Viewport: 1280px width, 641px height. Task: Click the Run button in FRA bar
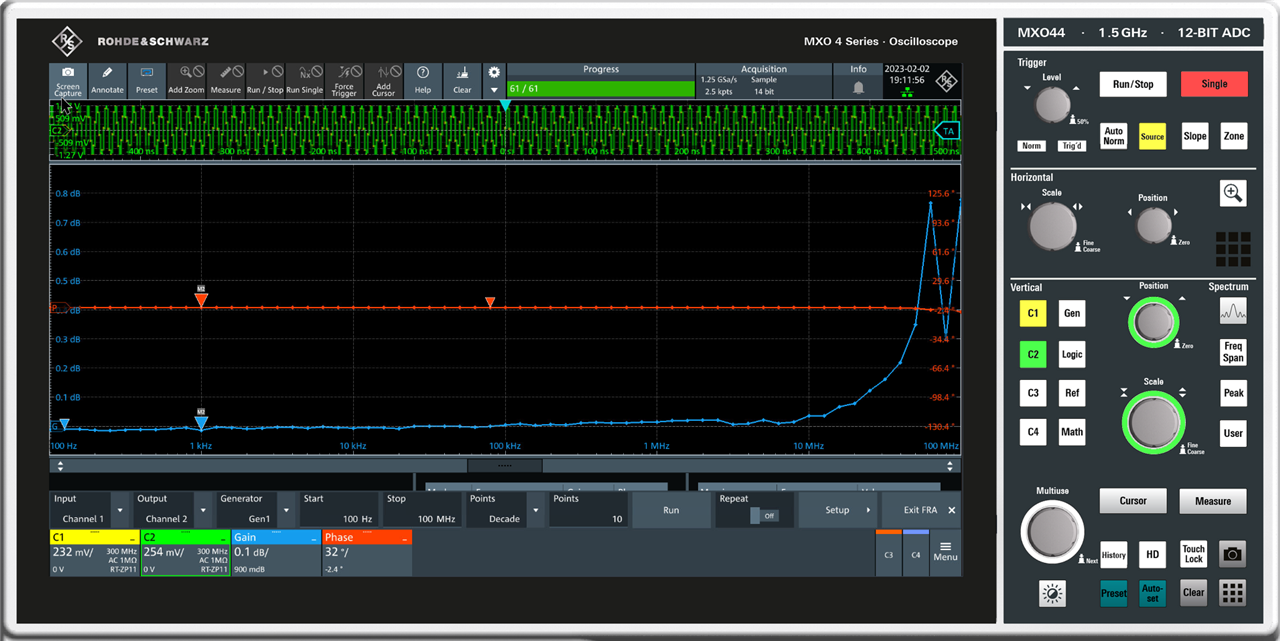pyautogui.click(x=671, y=510)
